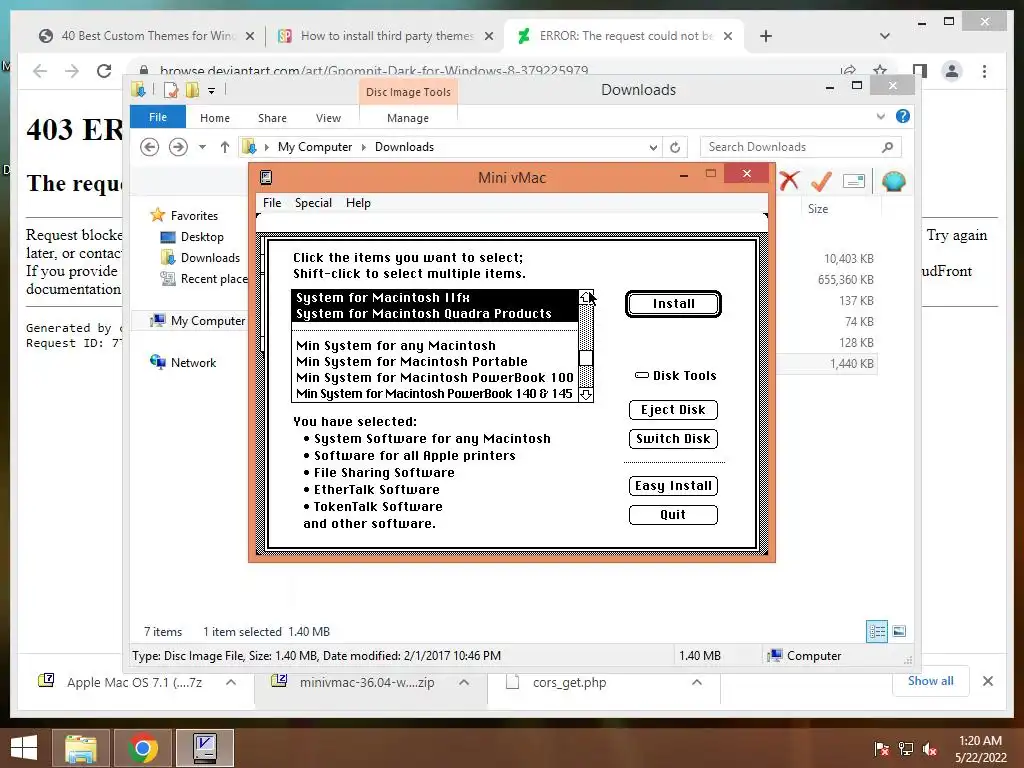Click the Easy Install button
The image size is (1024, 768).
coord(673,485)
